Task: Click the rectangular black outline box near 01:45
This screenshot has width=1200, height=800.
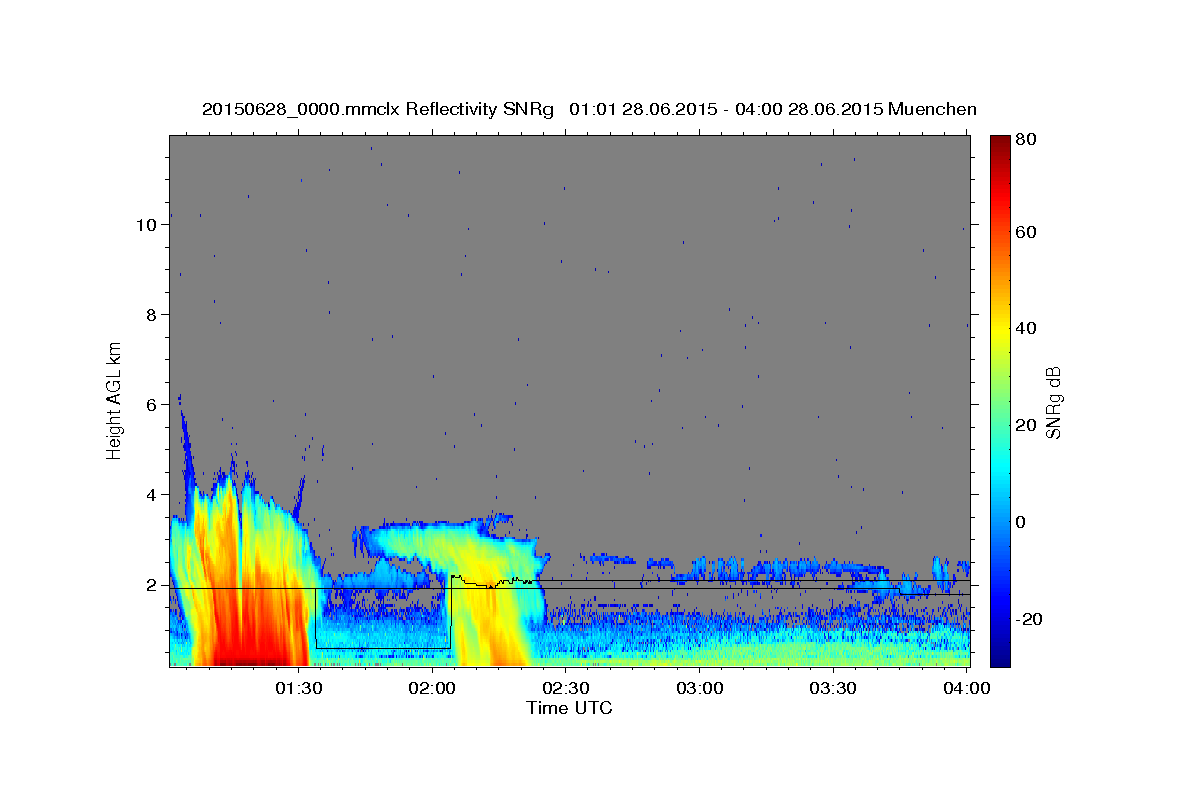Action: [383, 618]
